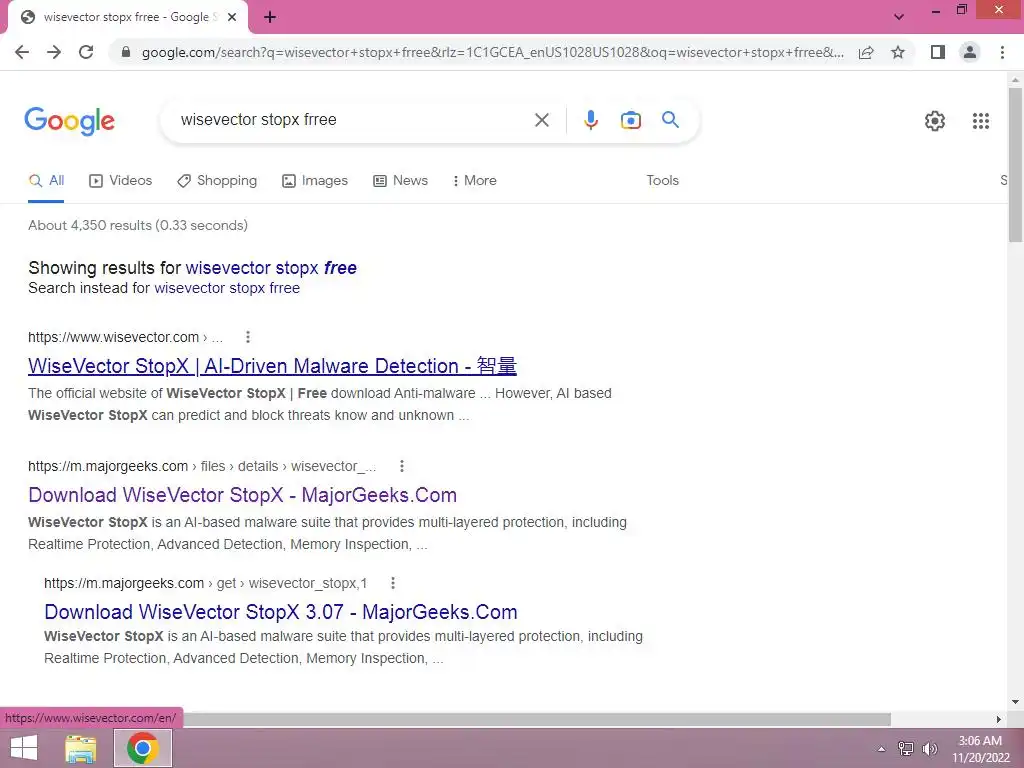Click the vertical scrollbar thumb

1015,164
